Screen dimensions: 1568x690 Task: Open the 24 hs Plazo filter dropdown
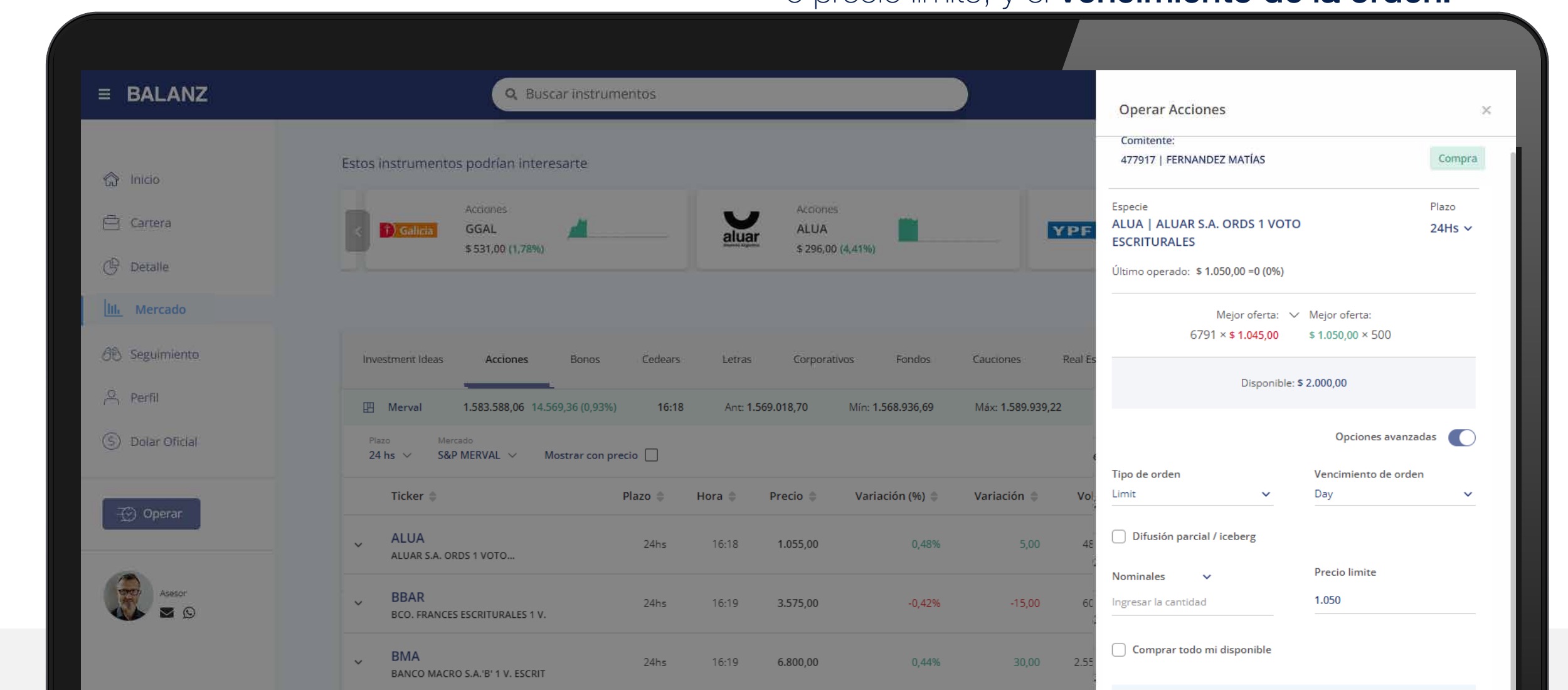pos(390,455)
